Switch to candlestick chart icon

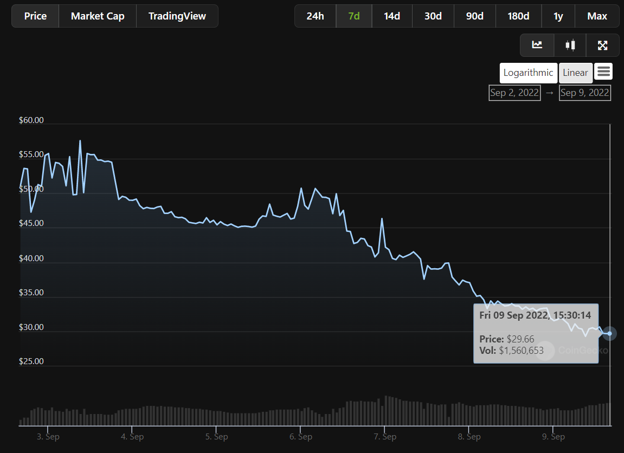(x=570, y=45)
